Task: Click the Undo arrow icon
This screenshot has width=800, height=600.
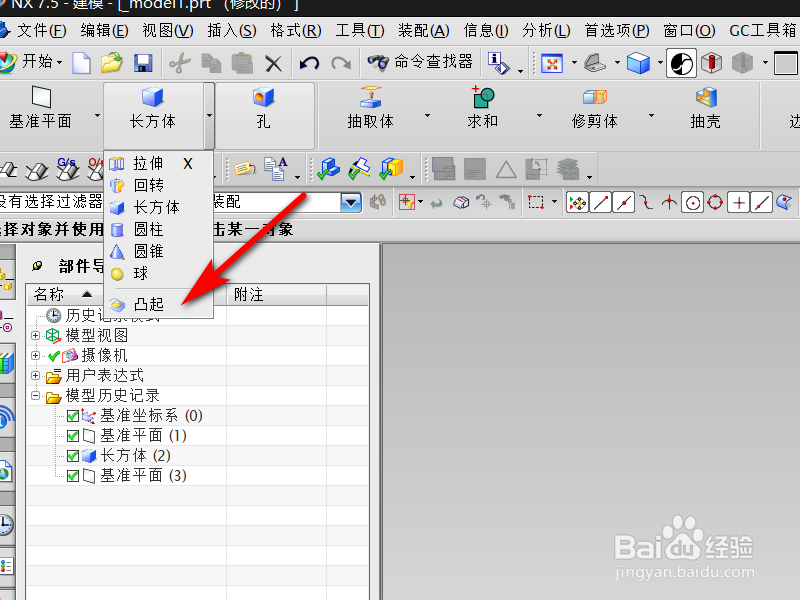Action: point(310,63)
